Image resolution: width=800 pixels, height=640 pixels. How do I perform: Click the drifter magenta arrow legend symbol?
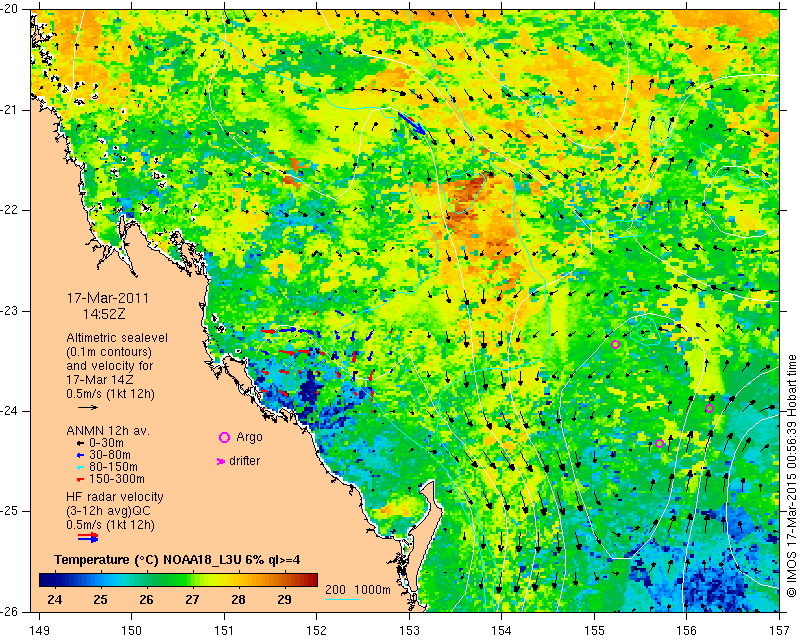pyautogui.click(x=221, y=461)
